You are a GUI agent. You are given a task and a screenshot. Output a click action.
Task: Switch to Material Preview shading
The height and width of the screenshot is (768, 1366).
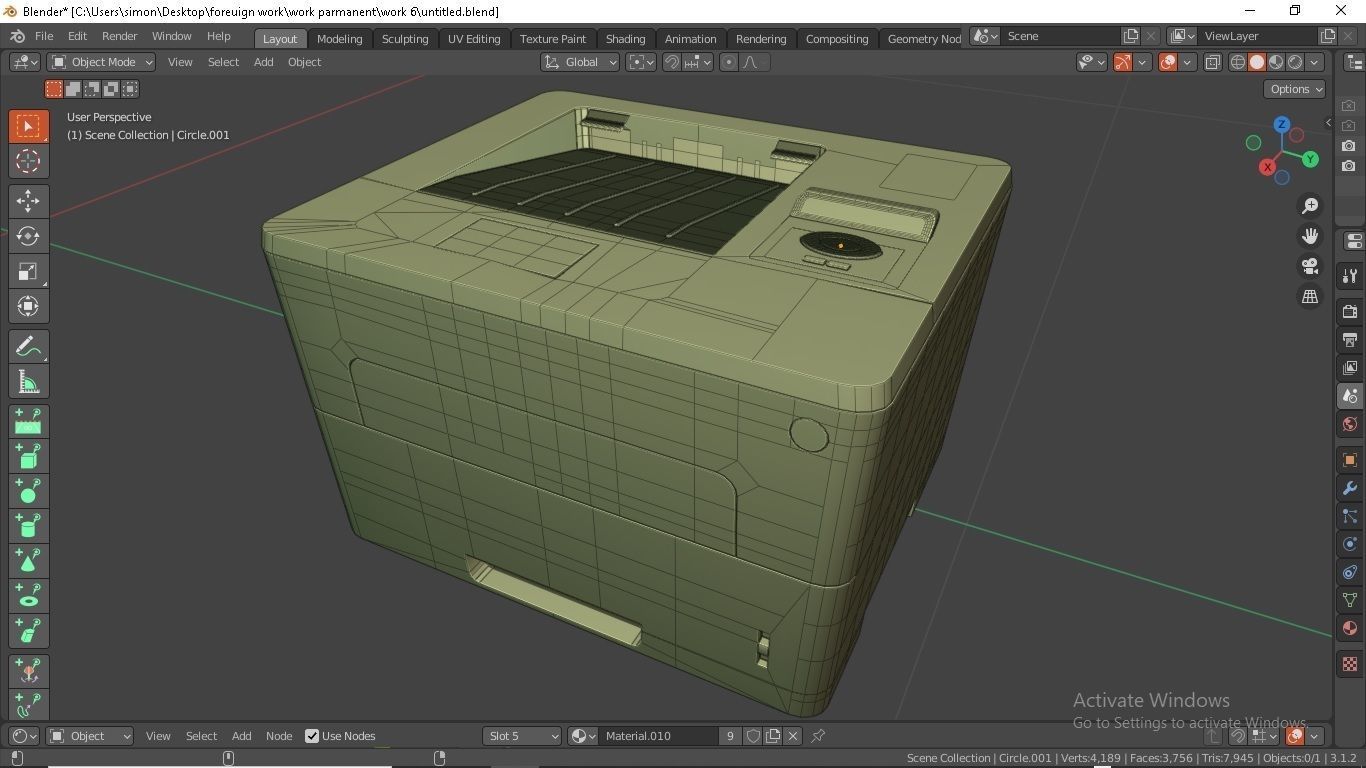[1276, 62]
